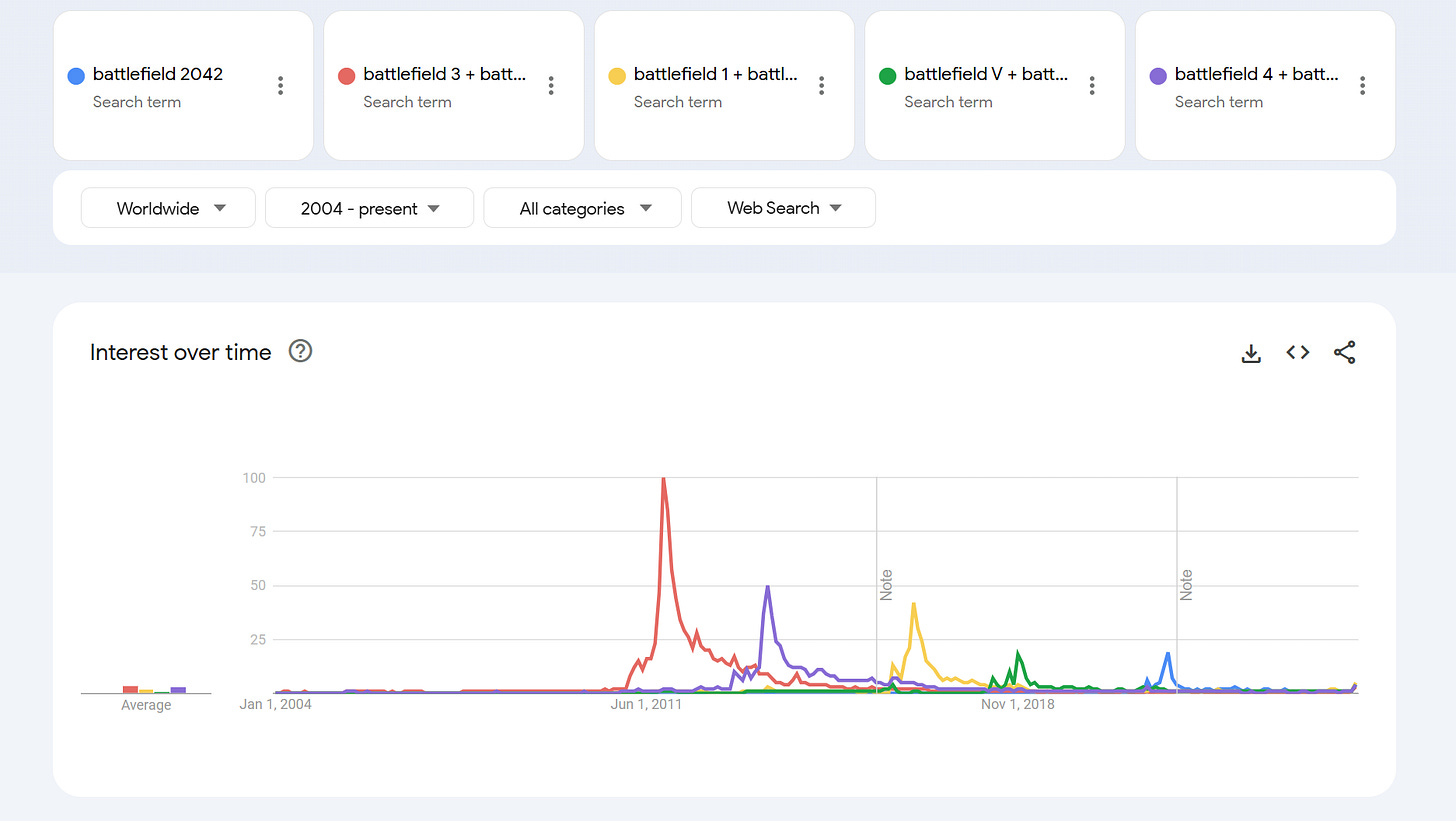Click the blue battlefield 2042 color dot

click(75, 75)
